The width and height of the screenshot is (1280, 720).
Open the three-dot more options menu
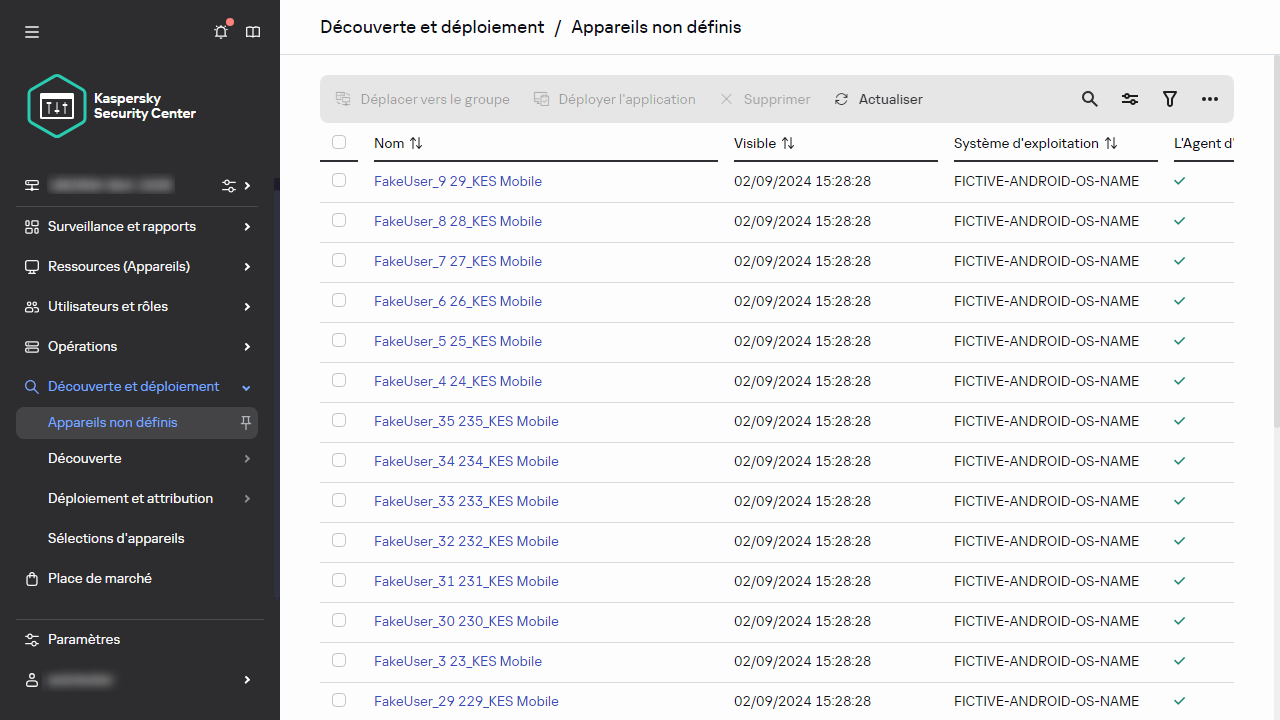coord(1209,99)
